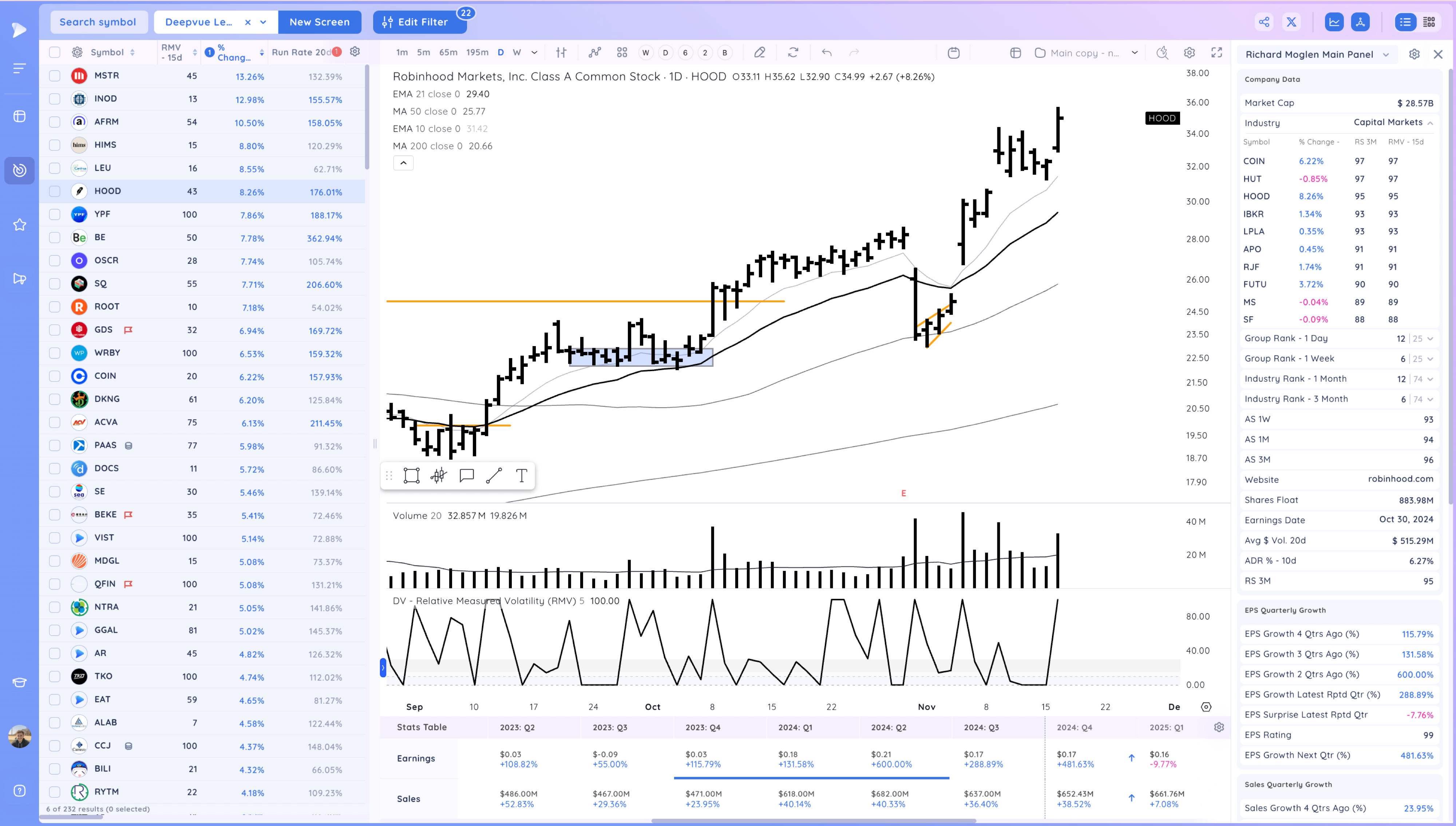Open the share icon in top bar
This screenshot has width=1456, height=826.
[x=1264, y=22]
